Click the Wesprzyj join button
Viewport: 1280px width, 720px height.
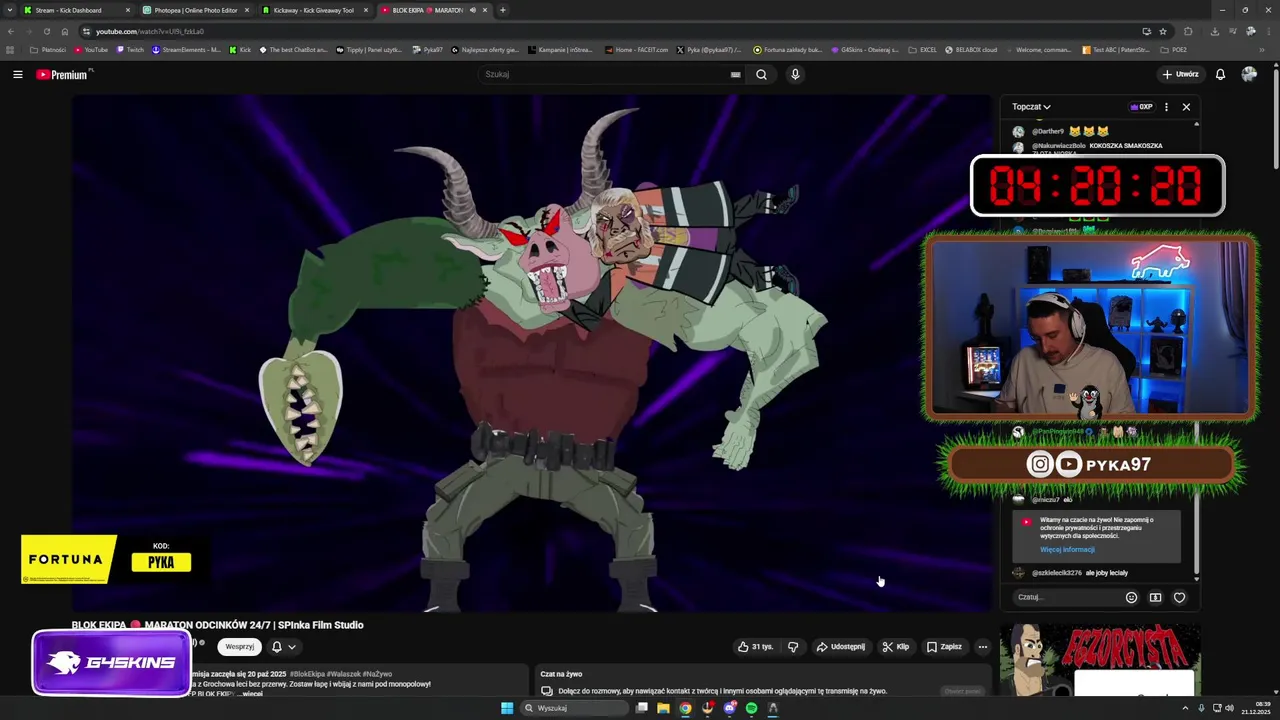[239, 646]
